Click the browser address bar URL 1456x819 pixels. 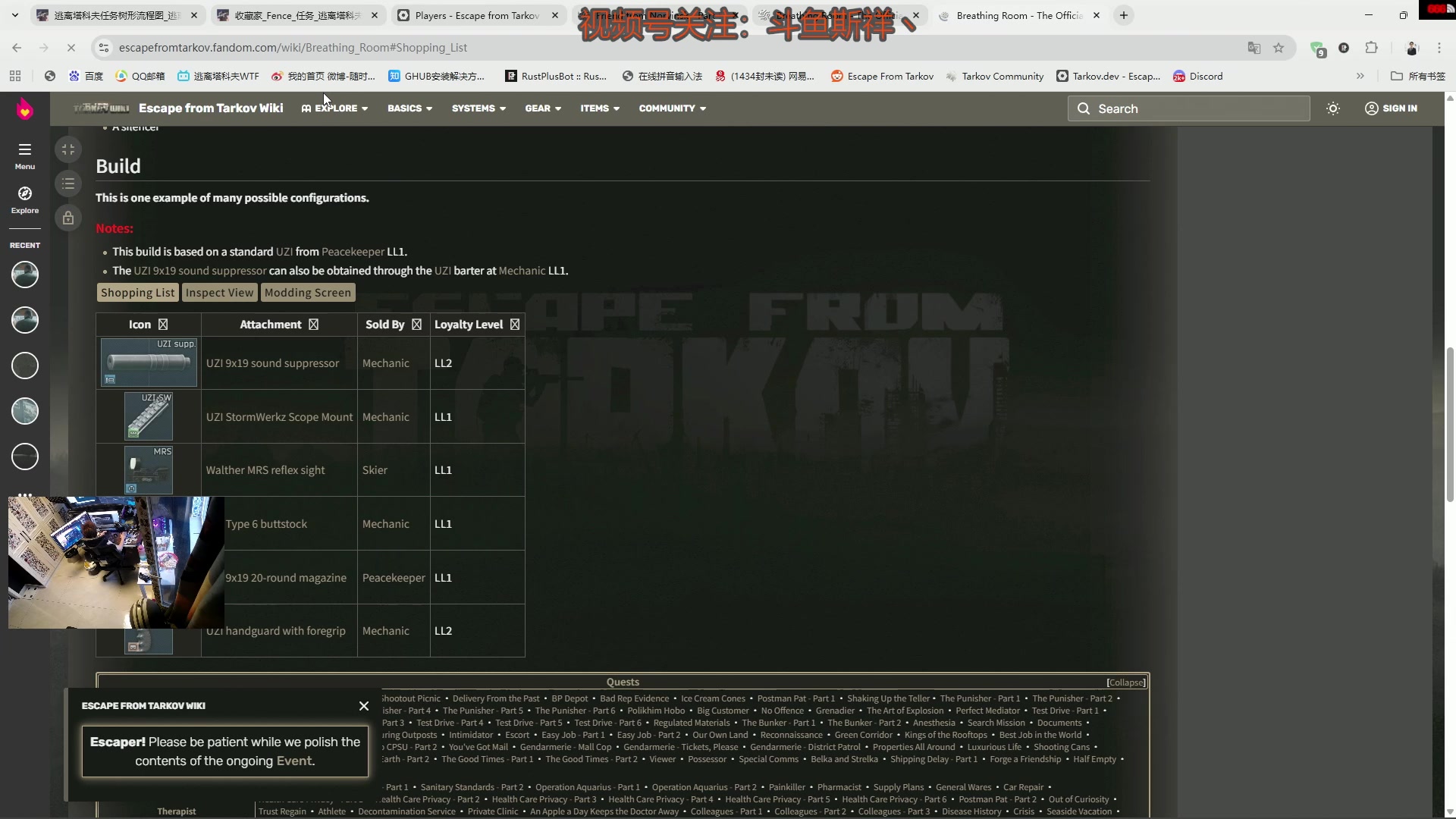click(x=293, y=48)
